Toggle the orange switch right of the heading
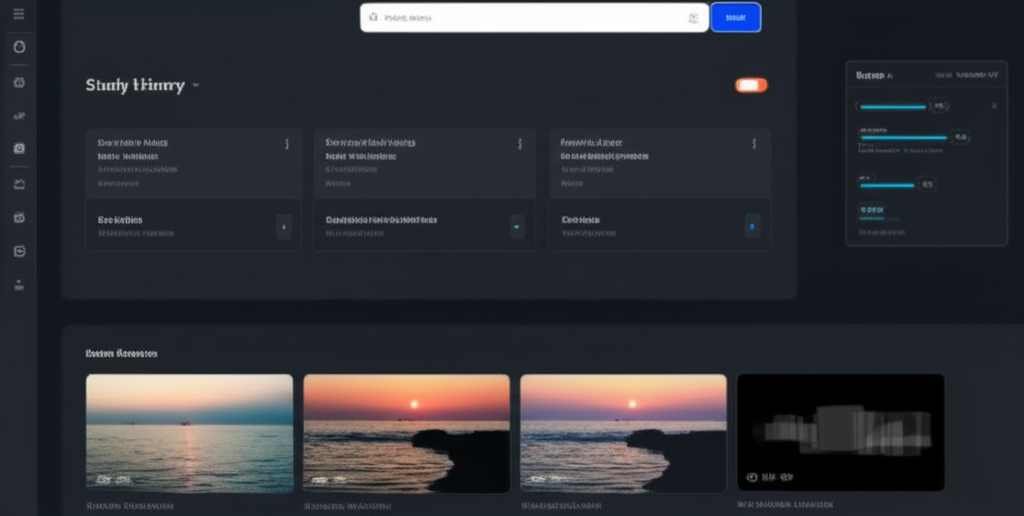This screenshot has width=1024, height=516. (751, 85)
